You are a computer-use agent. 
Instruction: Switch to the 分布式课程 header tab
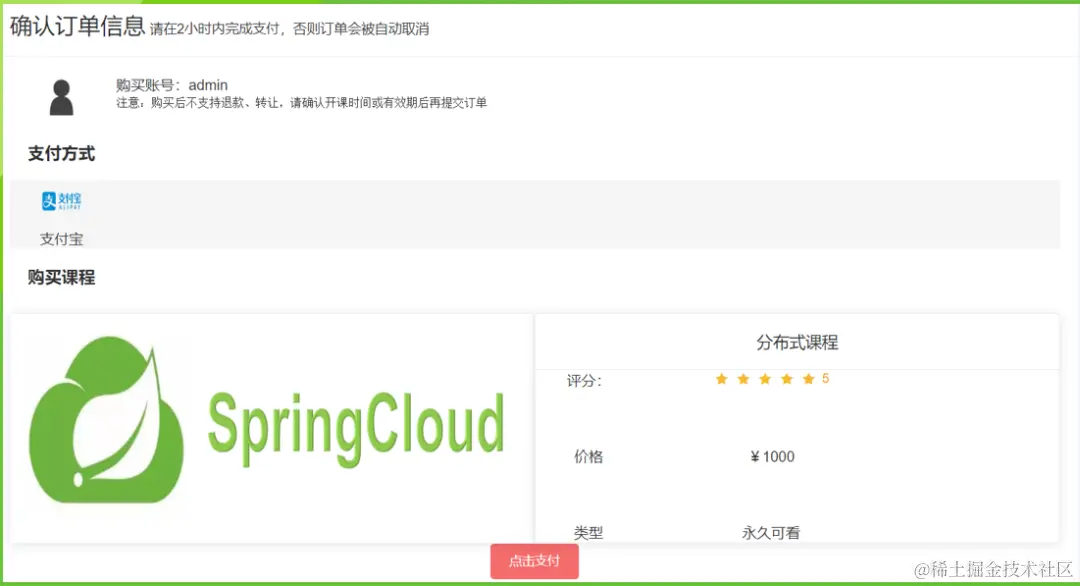tap(797, 342)
